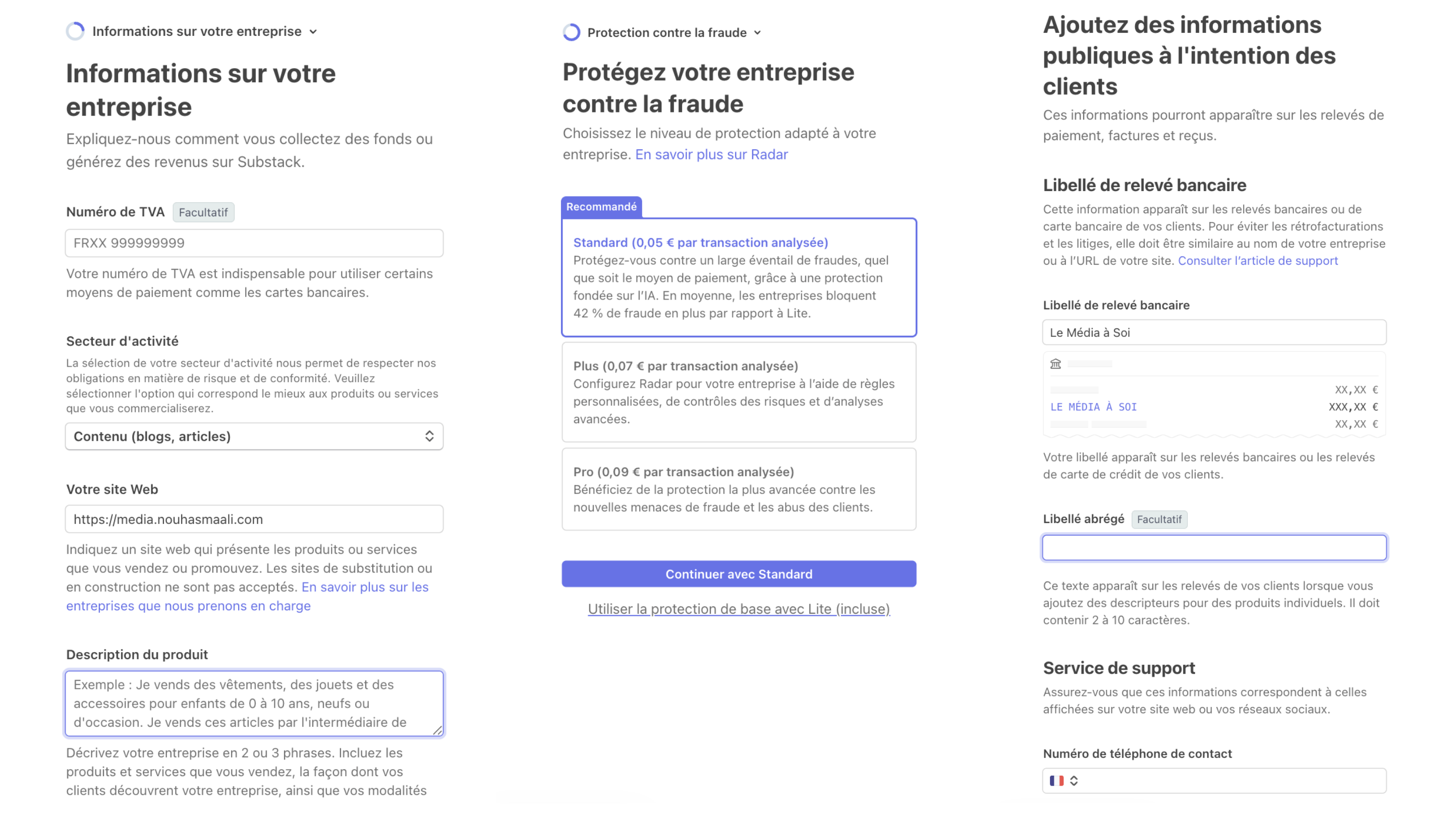Open Consulter l'article de support link
This screenshot has width=1456, height=816.
(1258, 261)
